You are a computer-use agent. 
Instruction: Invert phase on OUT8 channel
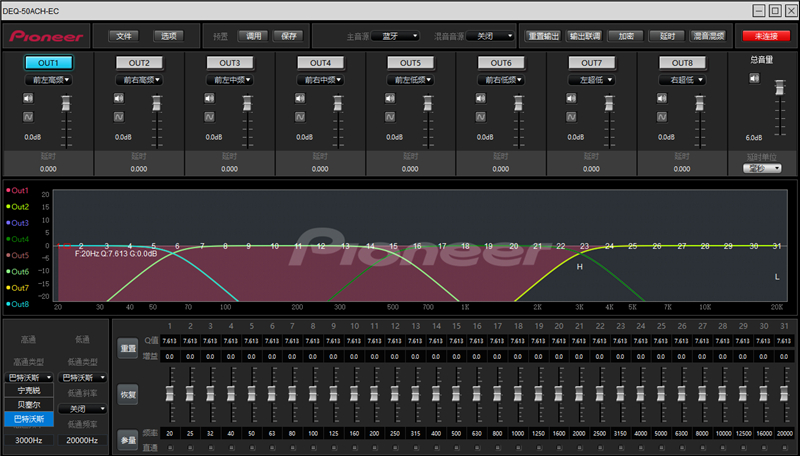(x=662, y=117)
